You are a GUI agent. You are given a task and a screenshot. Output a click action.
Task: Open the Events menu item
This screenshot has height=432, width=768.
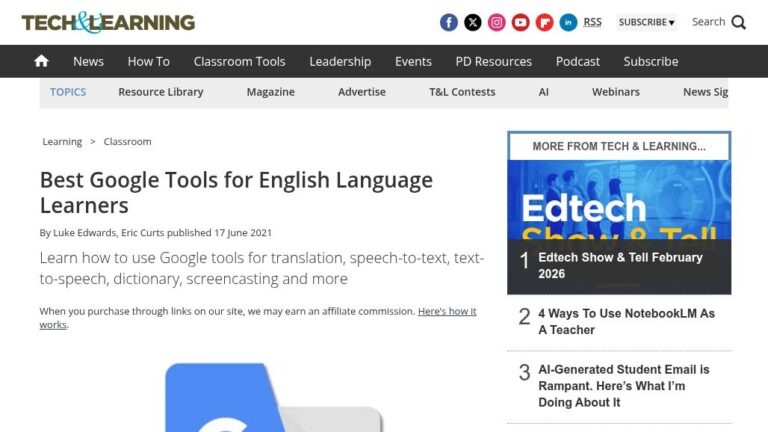[413, 61]
